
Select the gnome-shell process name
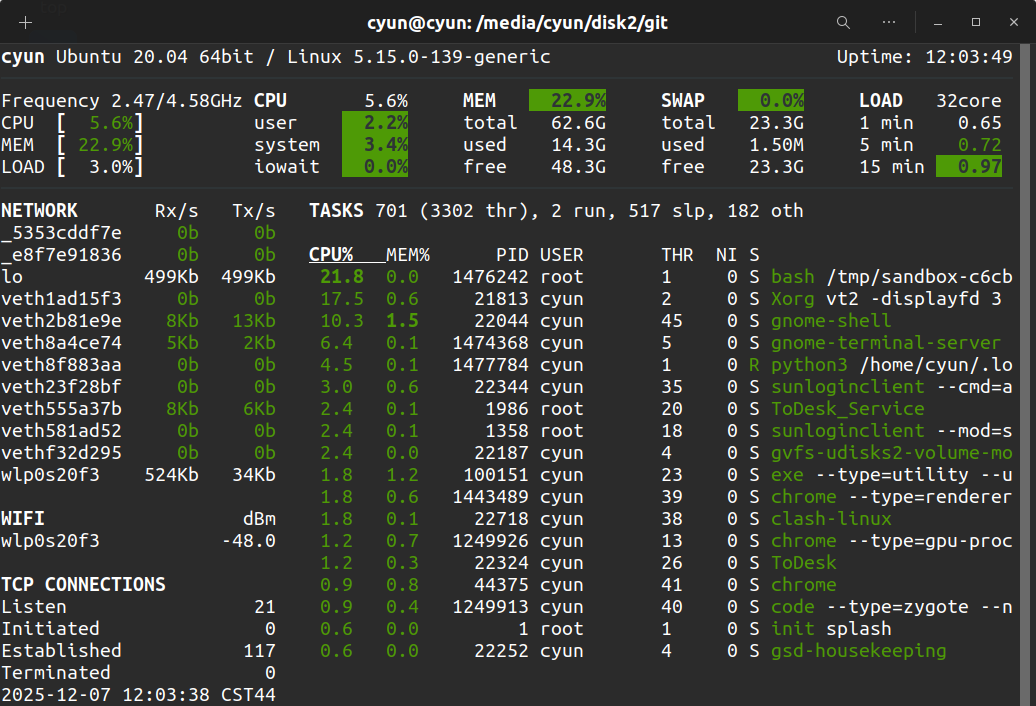coord(831,321)
